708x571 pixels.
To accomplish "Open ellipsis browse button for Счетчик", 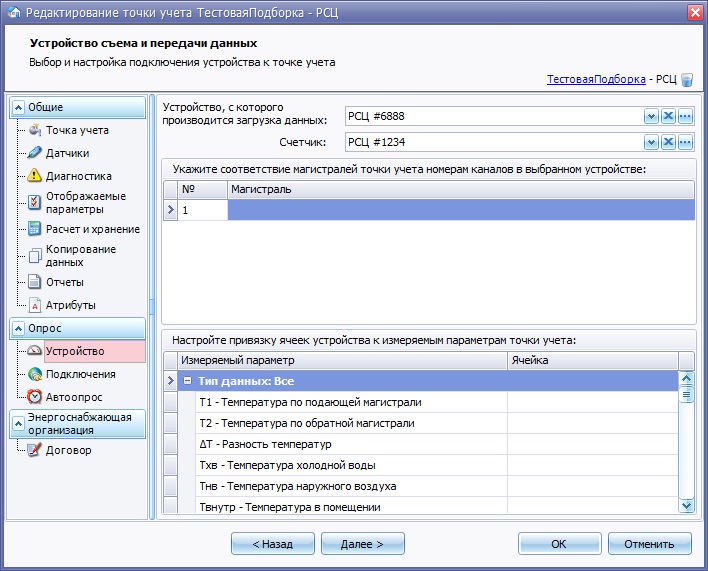I will pyautogui.click(x=685, y=141).
